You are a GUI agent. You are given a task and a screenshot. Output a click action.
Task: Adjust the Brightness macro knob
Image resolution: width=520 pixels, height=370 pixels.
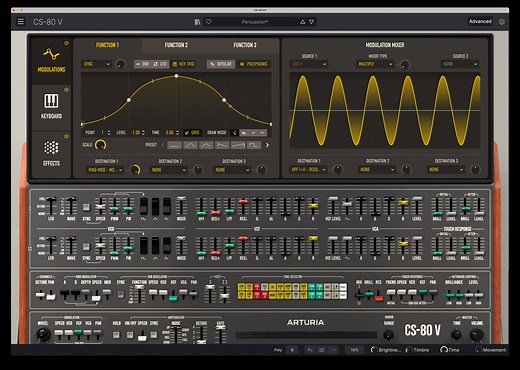point(374,350)
